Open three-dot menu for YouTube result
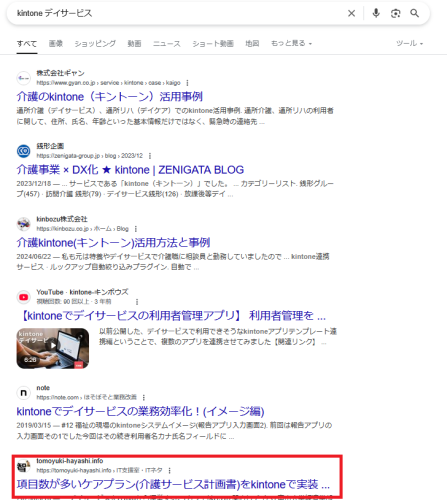This screenshot has width=447, height=500. pos(137,302)
